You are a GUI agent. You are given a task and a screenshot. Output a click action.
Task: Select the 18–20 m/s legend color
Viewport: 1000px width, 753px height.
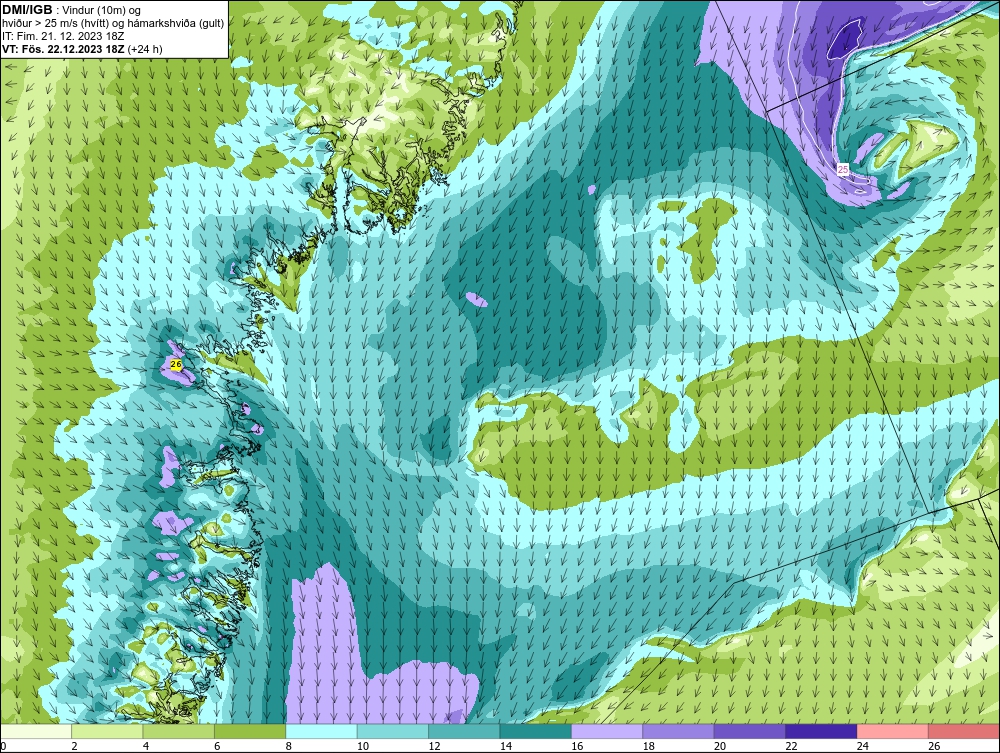point(679,731)
